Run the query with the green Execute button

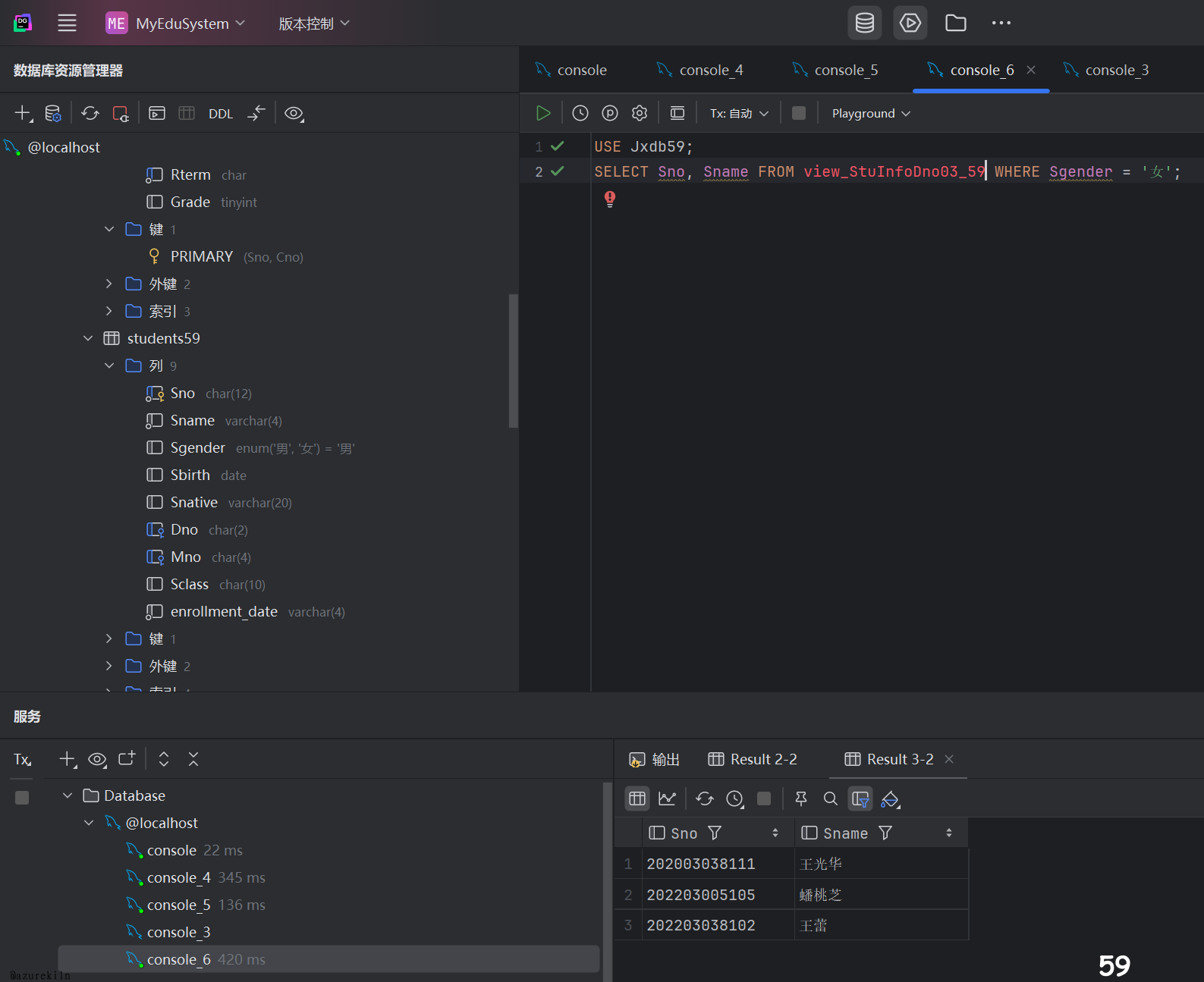coord(543,113)
